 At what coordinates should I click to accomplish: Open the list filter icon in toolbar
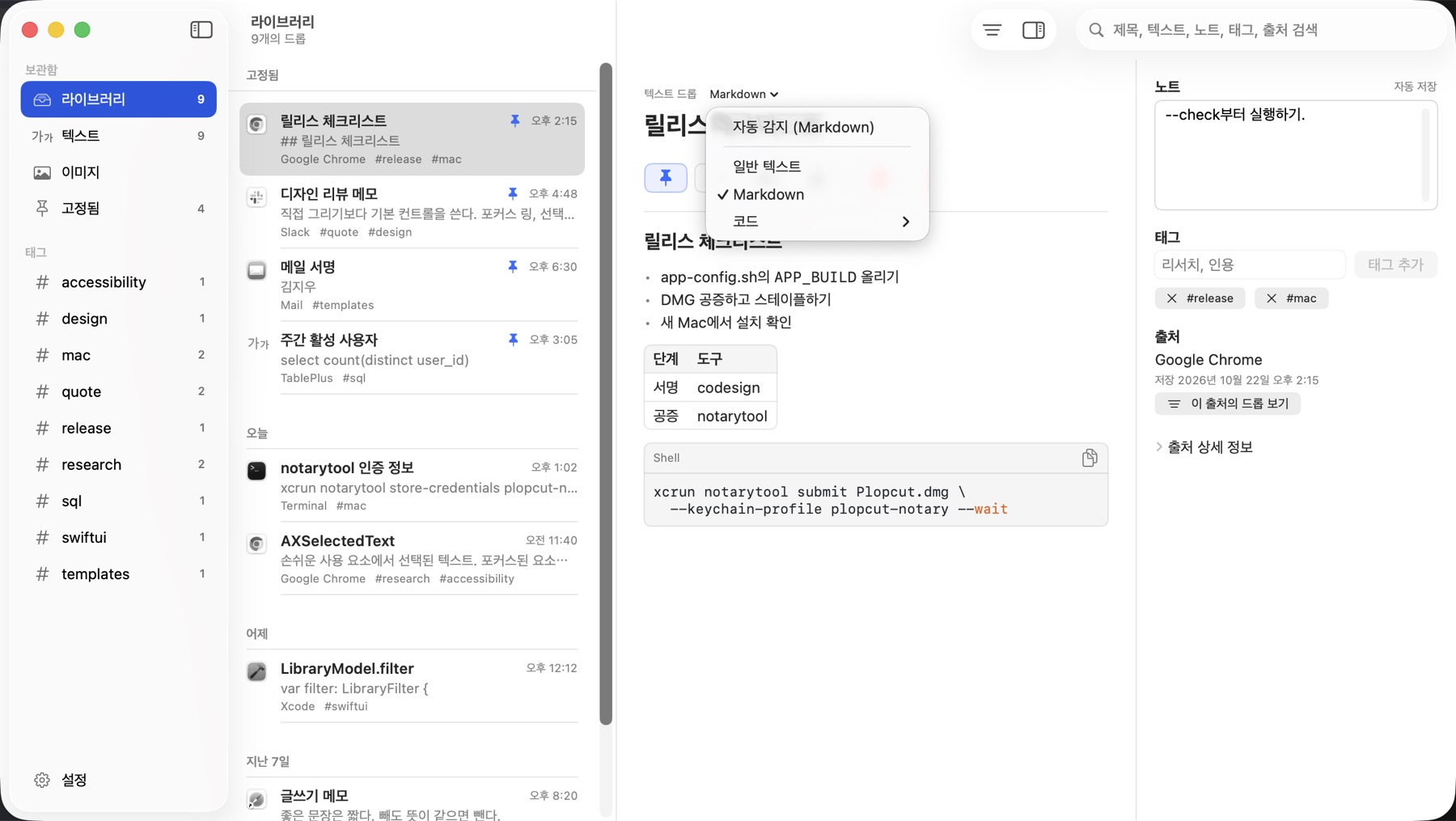click(993, 30)
